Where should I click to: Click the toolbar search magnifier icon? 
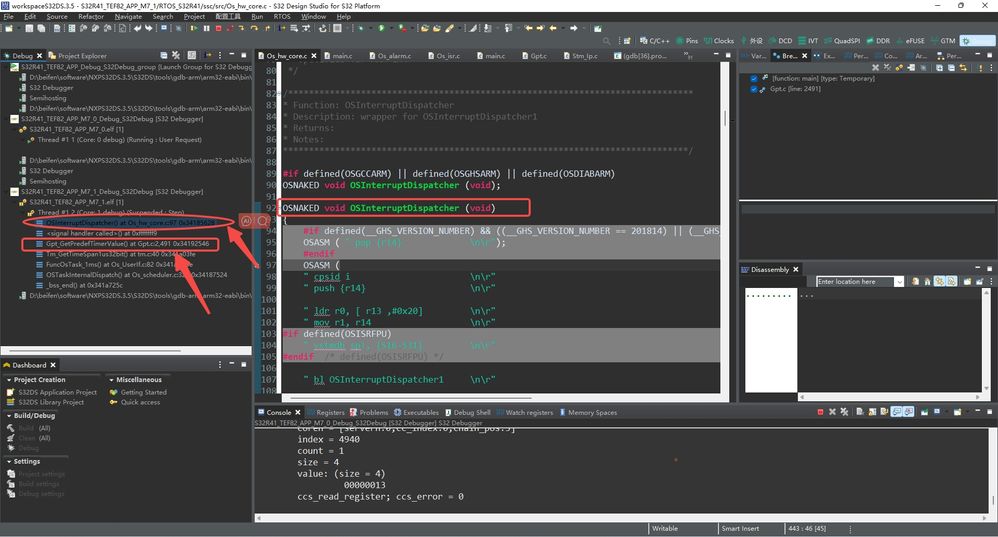coord(607,41)
